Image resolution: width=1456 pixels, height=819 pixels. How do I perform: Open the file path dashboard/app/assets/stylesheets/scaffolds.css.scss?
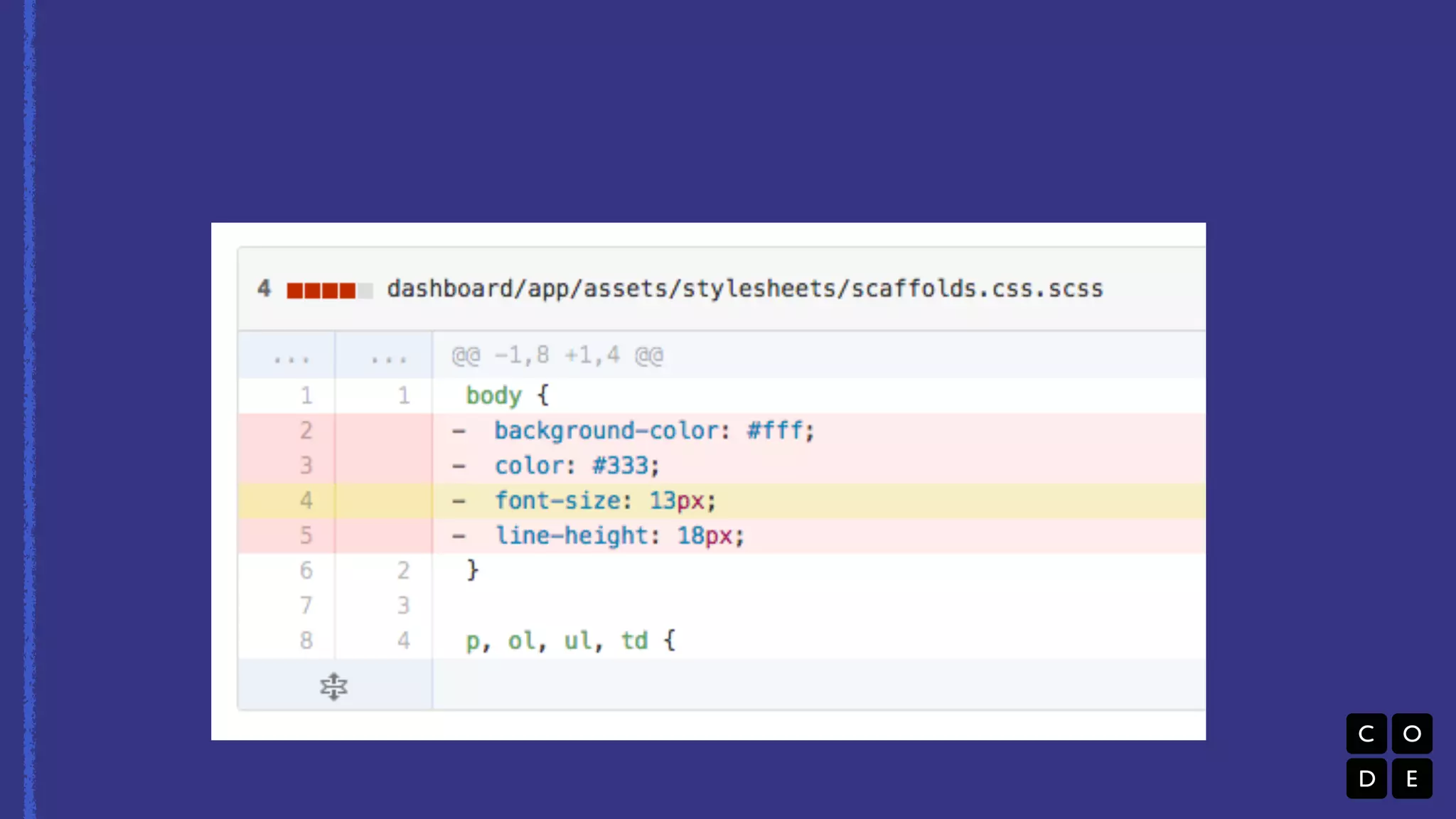745,289
